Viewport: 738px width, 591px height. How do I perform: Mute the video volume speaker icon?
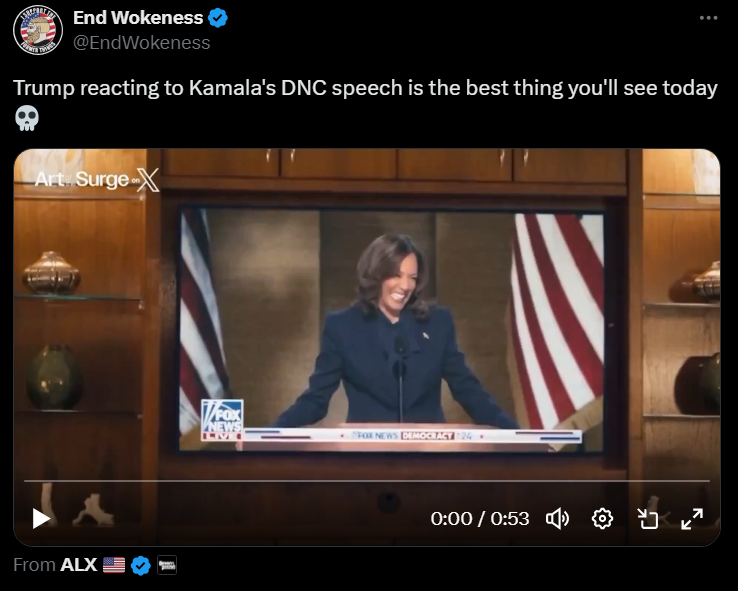pyautogui.click(x=557, y=519)
